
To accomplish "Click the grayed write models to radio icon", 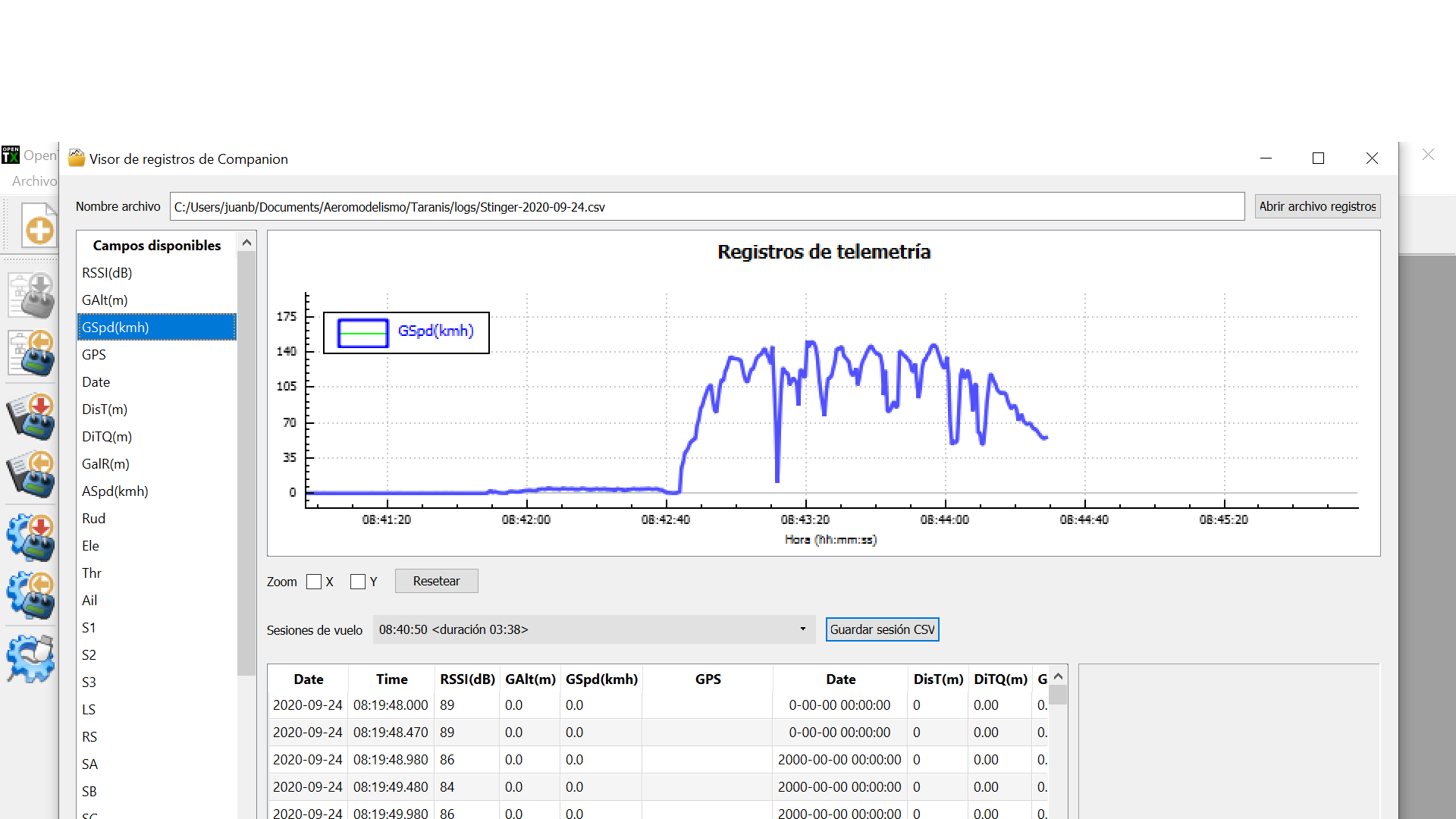I will [32, 296].
